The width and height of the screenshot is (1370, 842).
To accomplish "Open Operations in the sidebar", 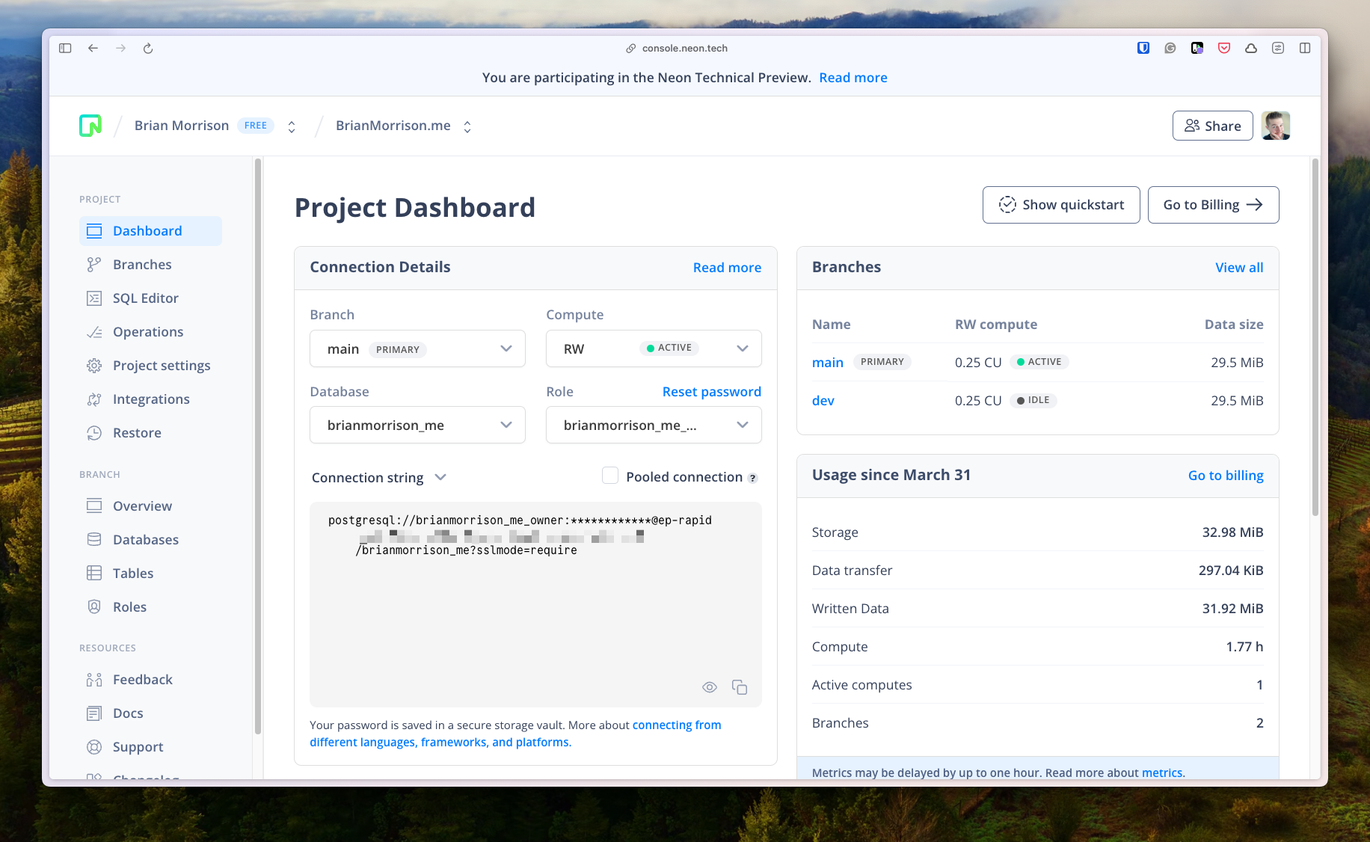I will pos(150,332).
